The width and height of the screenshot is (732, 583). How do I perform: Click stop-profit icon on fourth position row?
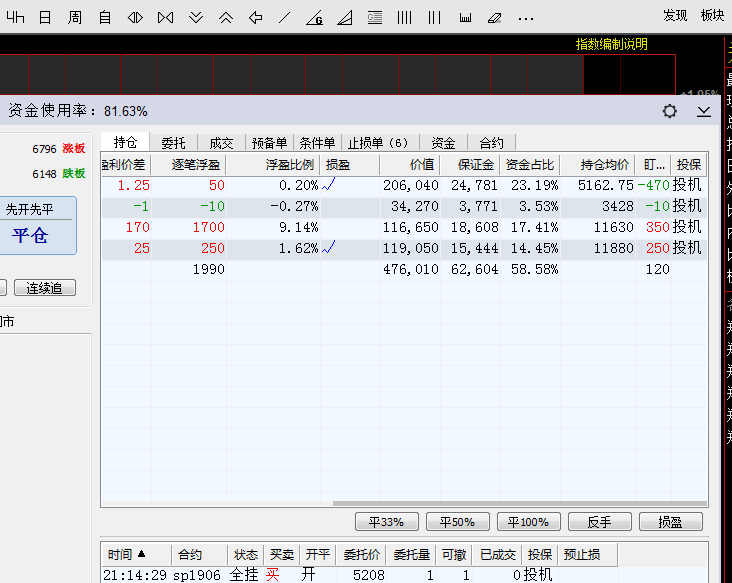(328, 247)
